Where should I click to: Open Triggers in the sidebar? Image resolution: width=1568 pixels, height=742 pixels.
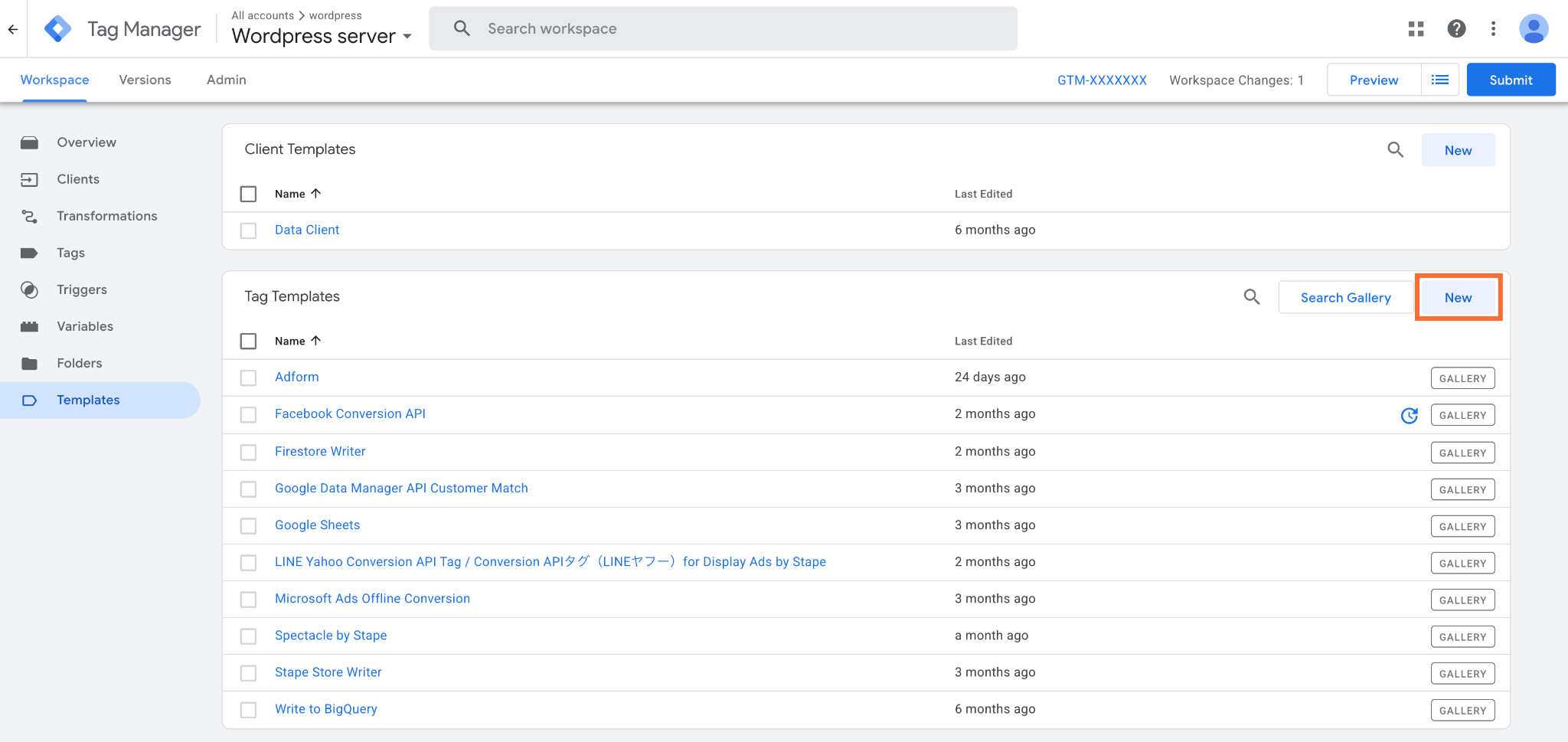(x=82, y=289)
